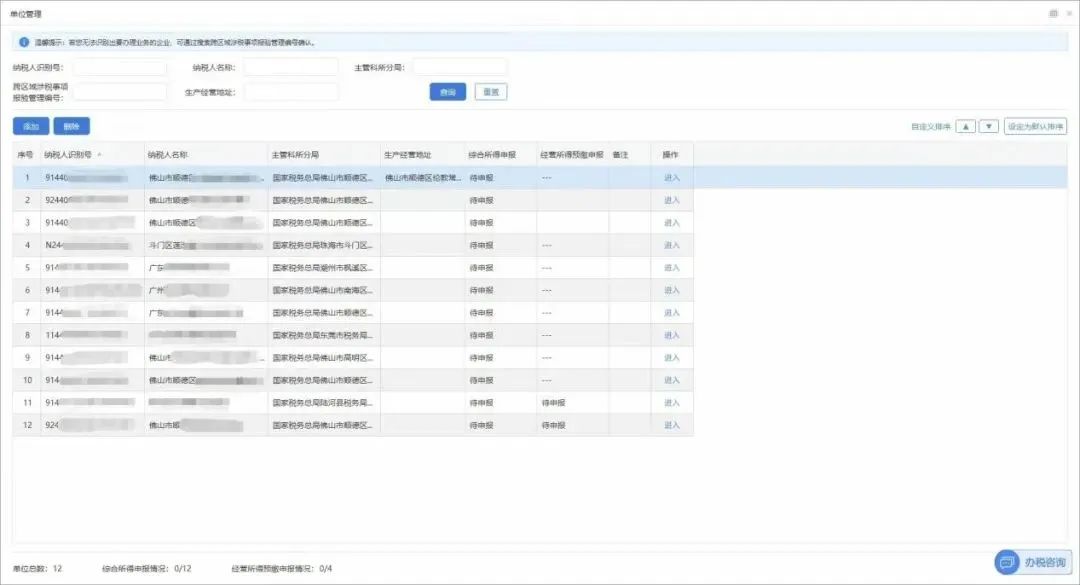Click the blue info tip icon
The height and width of the screenshot is (585, 1080).
pos(24,42)
